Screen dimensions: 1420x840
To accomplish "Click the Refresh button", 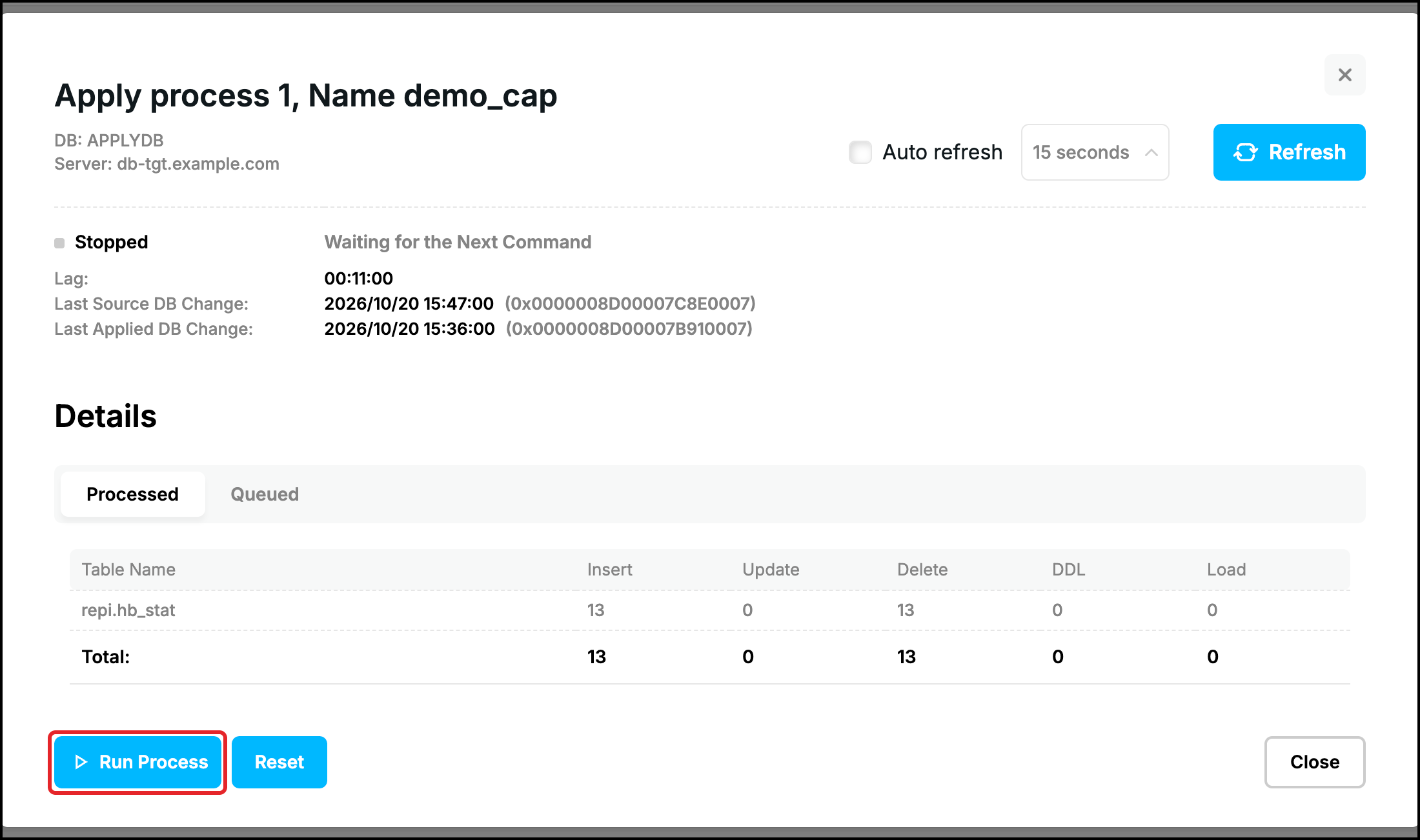I will click(1289, 152).
